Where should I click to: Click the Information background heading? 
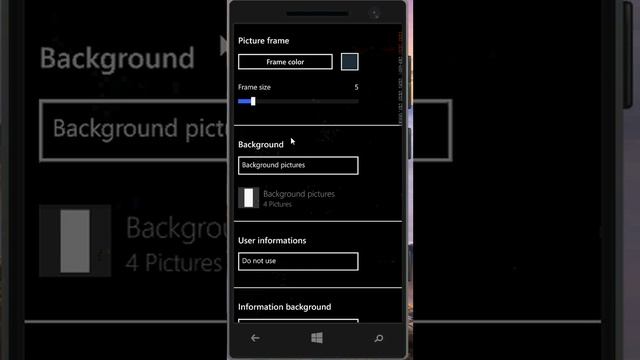click(285, 307)
